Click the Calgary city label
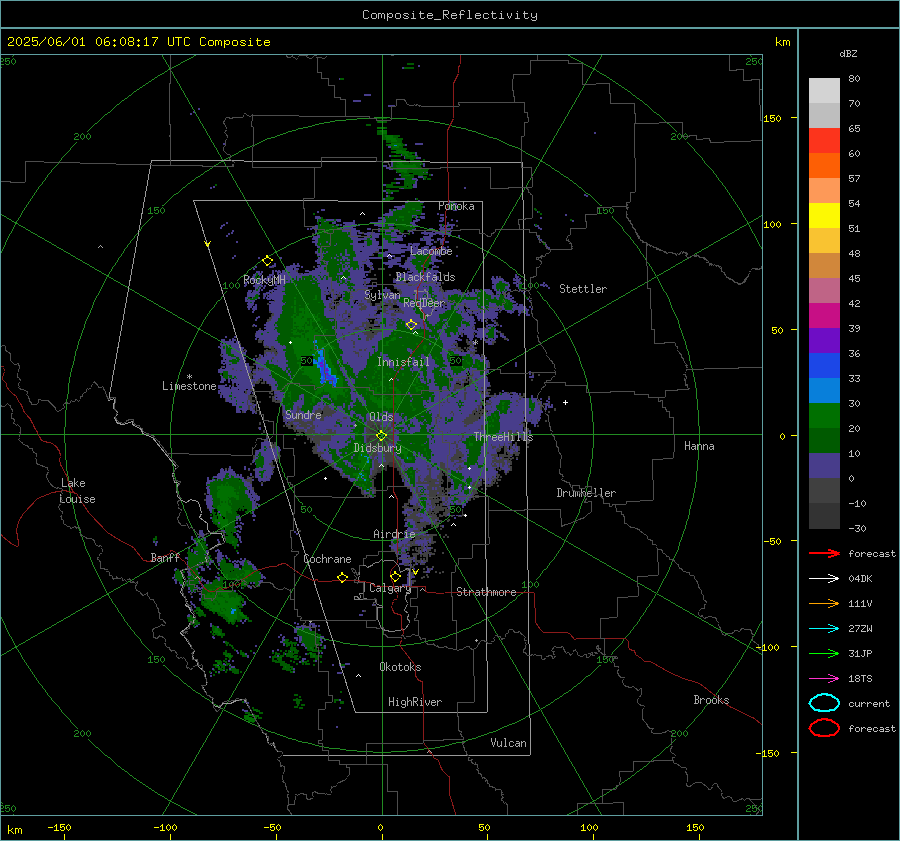 [390, 588]
